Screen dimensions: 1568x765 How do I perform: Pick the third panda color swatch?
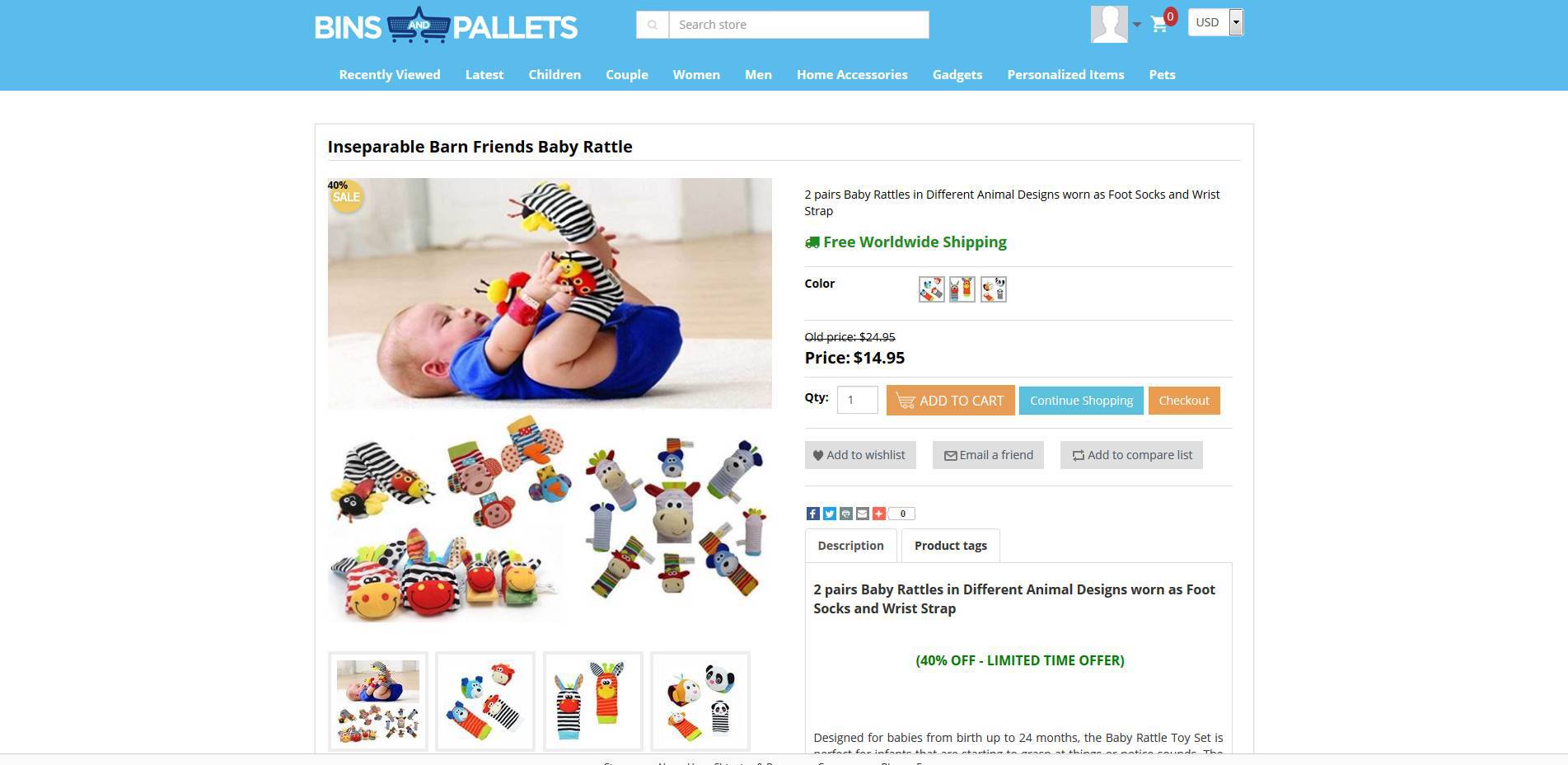[993, 289]
